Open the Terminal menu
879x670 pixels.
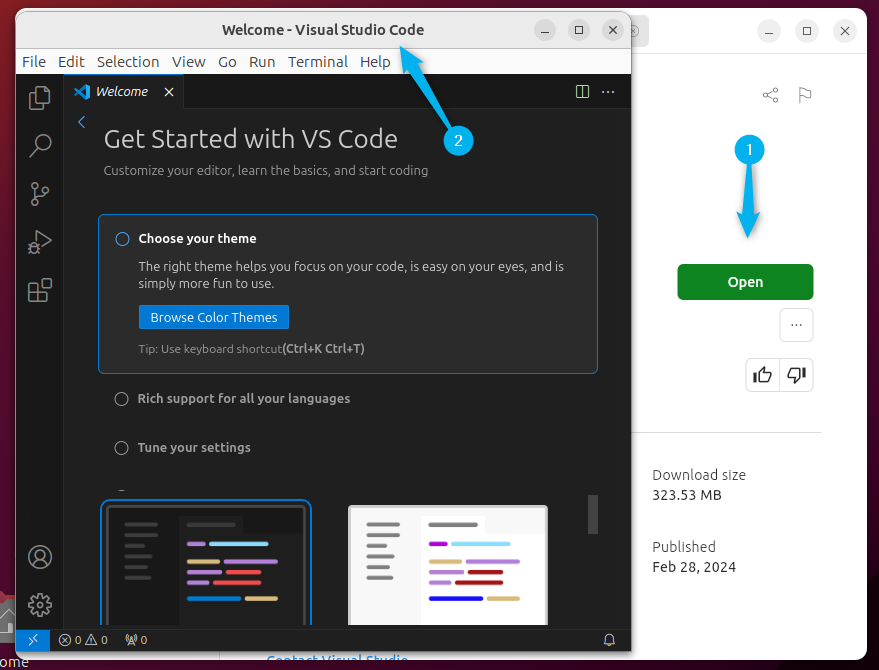(x=317, y=61)
